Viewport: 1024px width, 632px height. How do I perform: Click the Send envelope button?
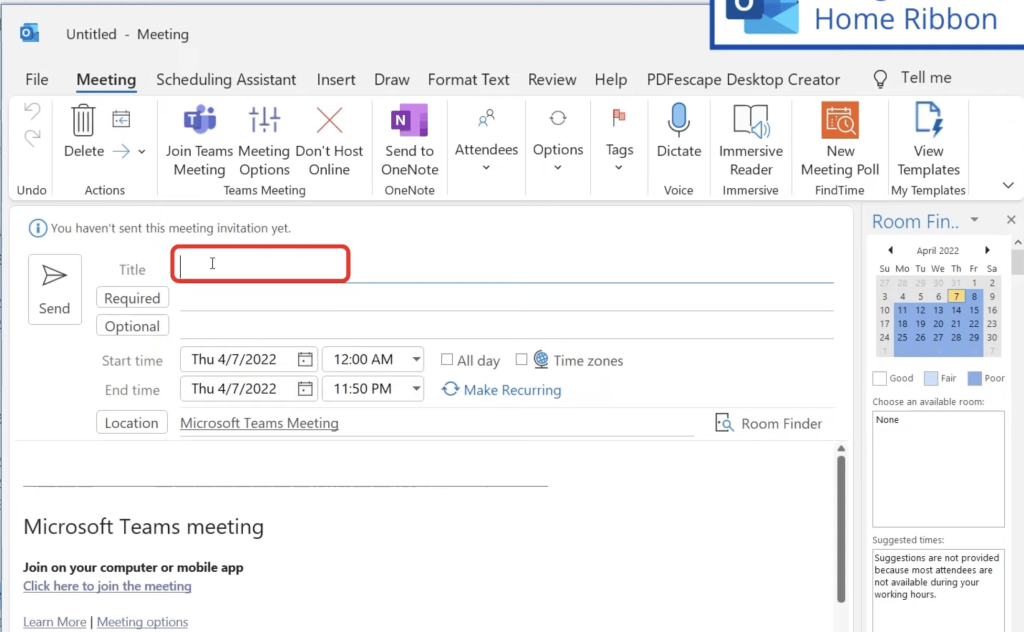click(x=54, y=289)
